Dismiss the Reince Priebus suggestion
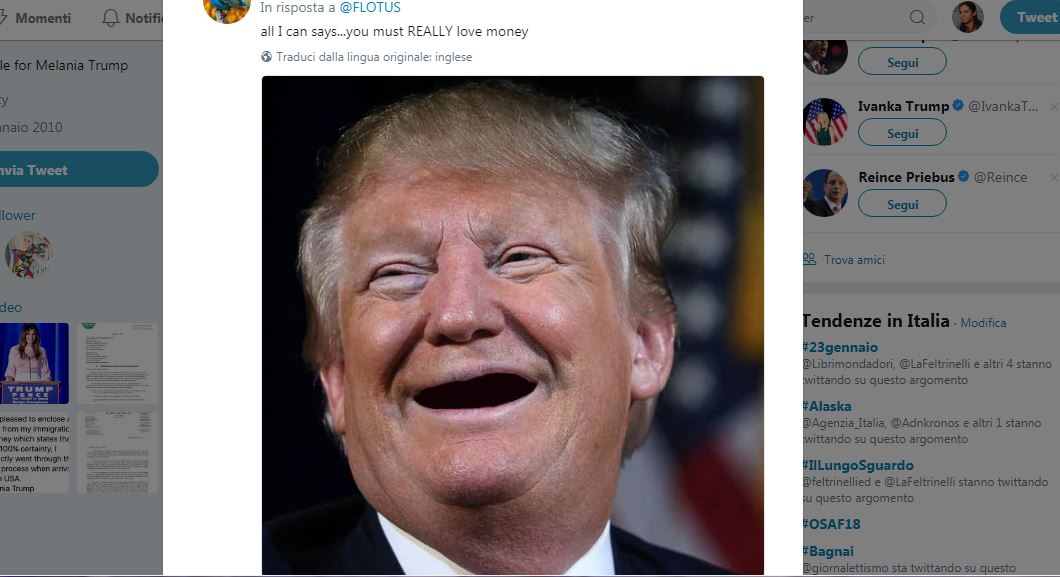 click(1053, 178)
